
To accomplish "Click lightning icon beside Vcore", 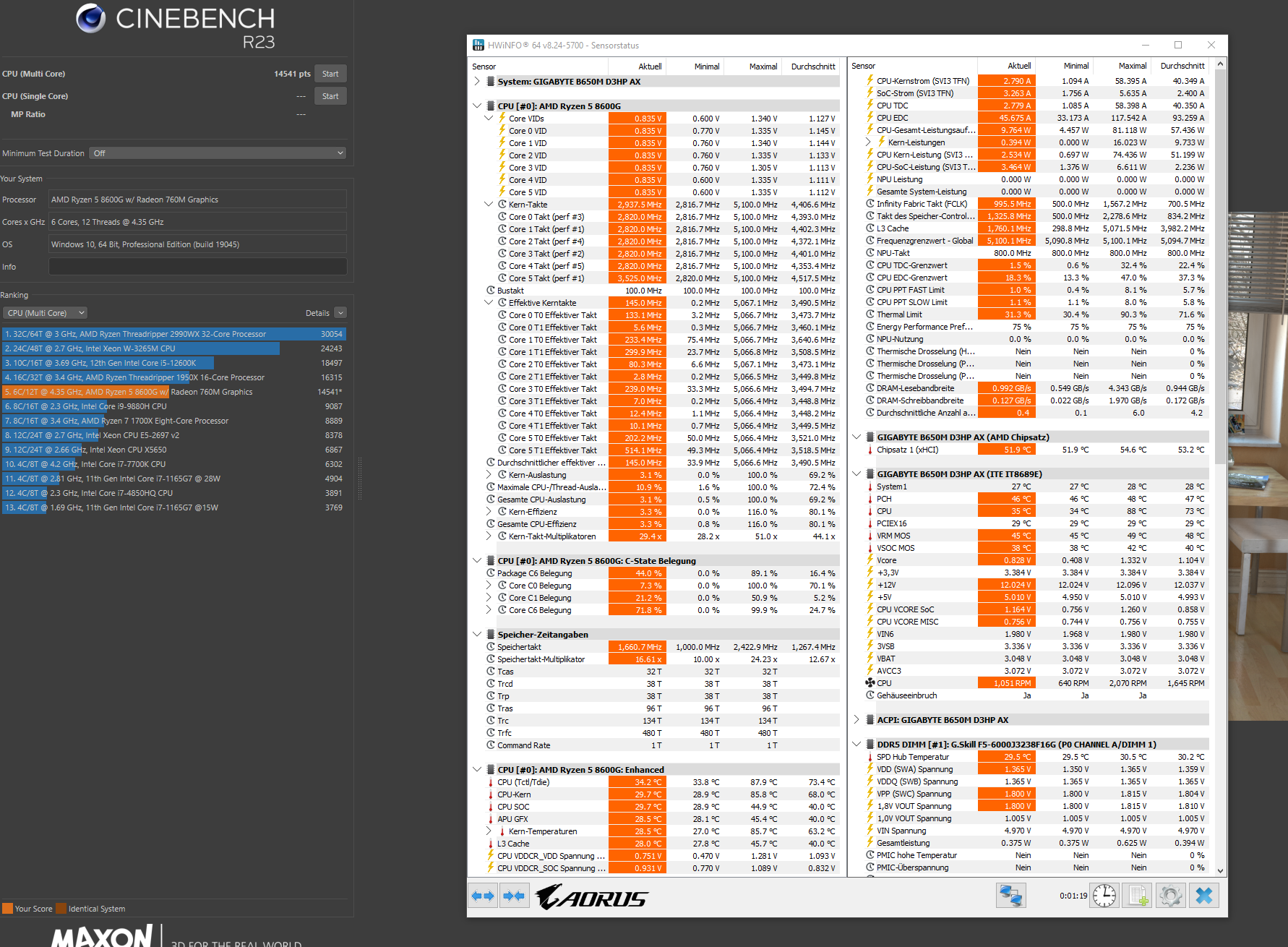I will [x=870, y=560].
